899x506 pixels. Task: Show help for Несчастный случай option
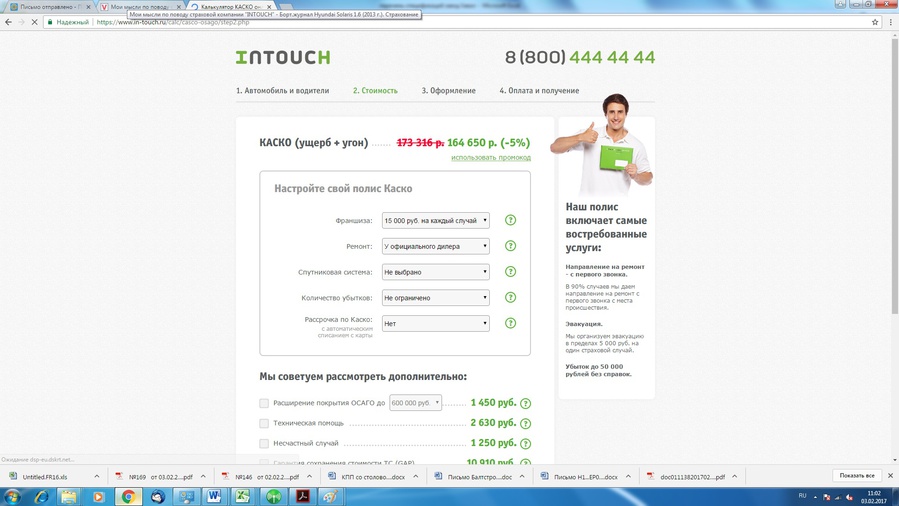(525, 444)
